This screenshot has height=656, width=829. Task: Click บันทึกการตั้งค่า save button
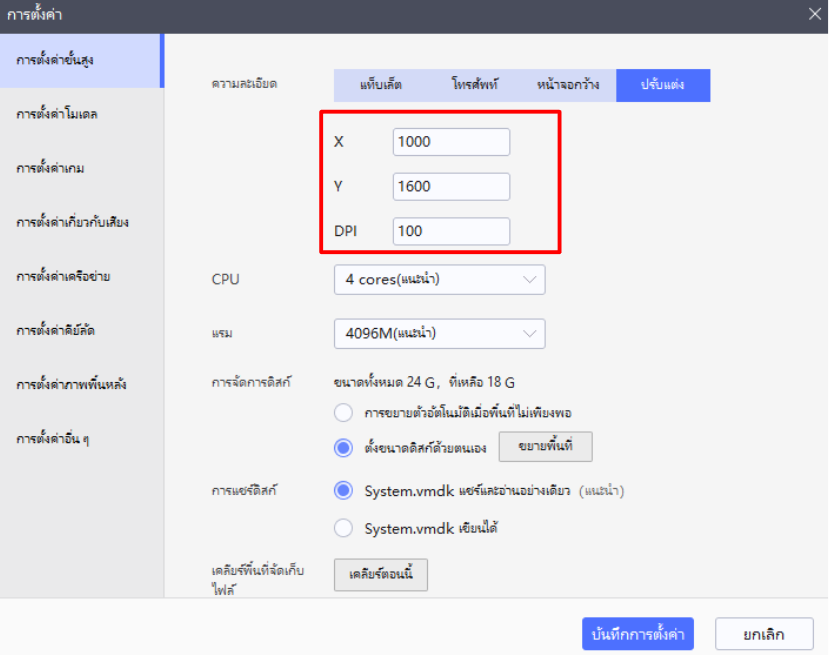[x=638, y=634]
